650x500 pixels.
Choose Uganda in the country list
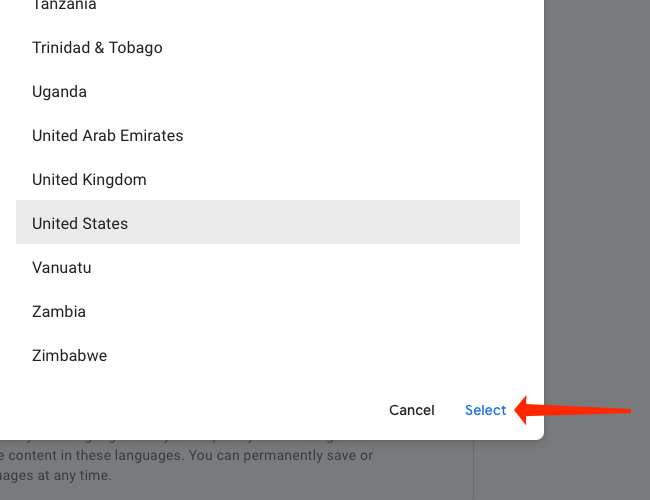pos(60,92)
